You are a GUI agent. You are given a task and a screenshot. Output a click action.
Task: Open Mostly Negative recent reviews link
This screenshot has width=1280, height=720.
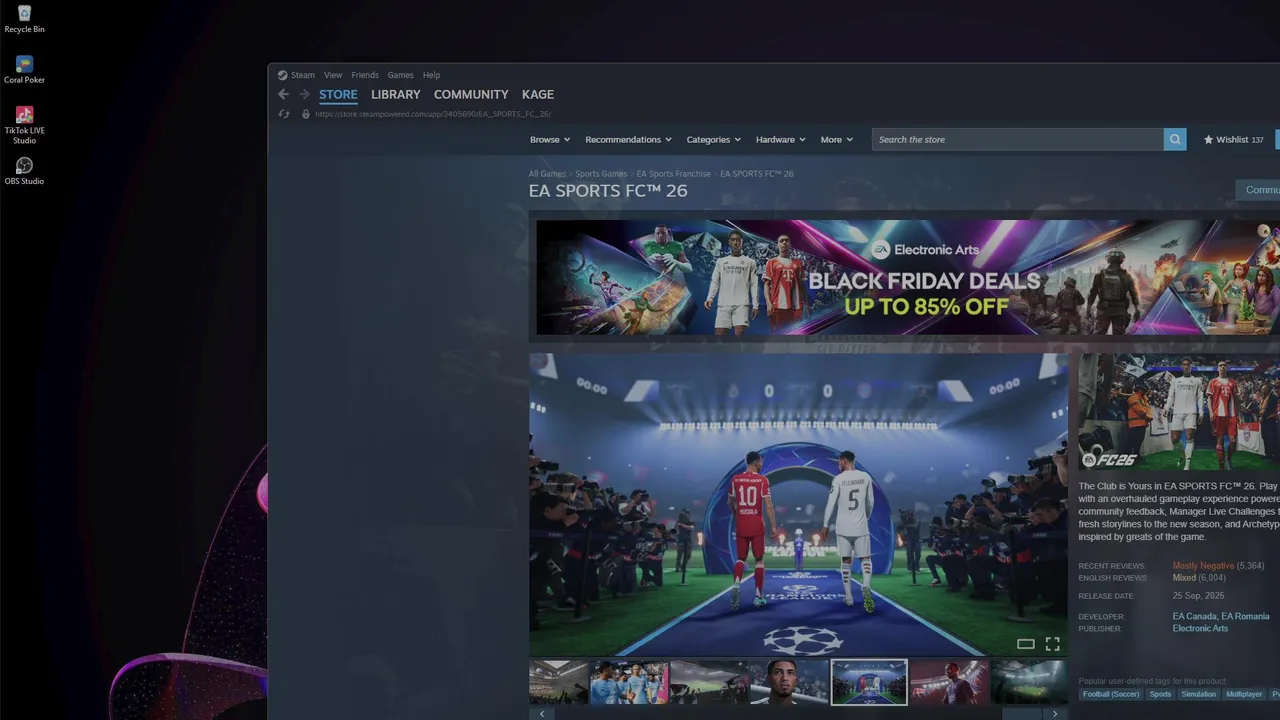1203,566
